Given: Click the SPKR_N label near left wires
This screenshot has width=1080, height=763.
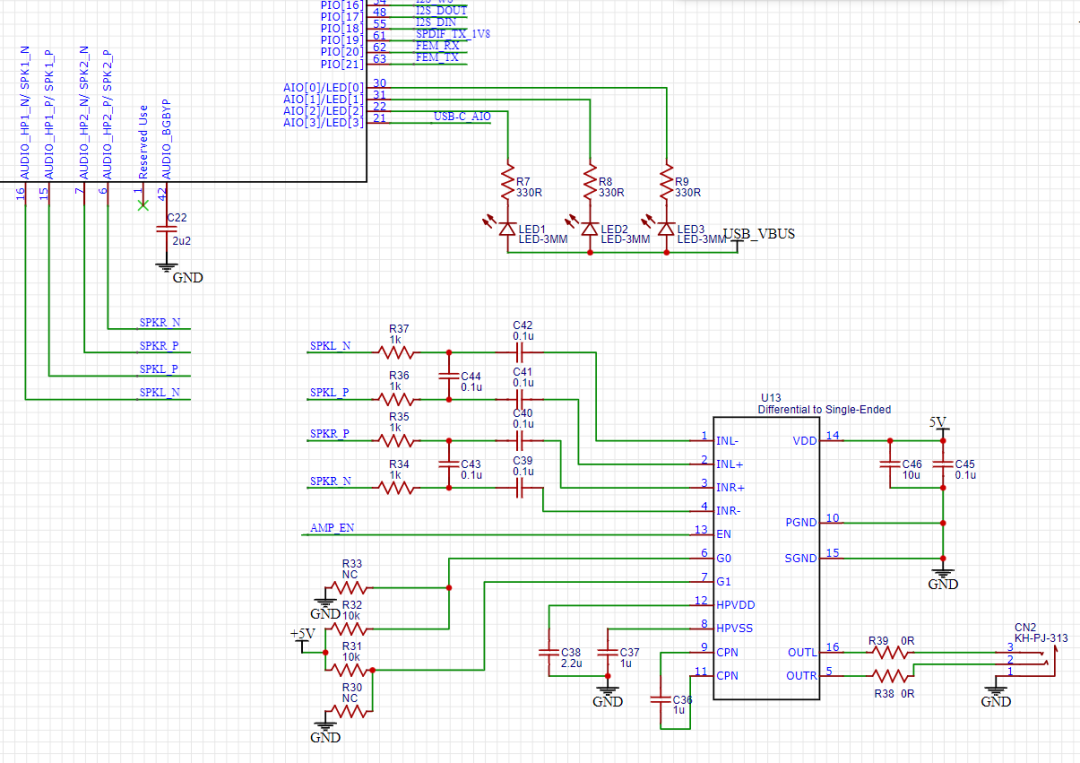Looking at the screenshot, I should tap(160, 322).
